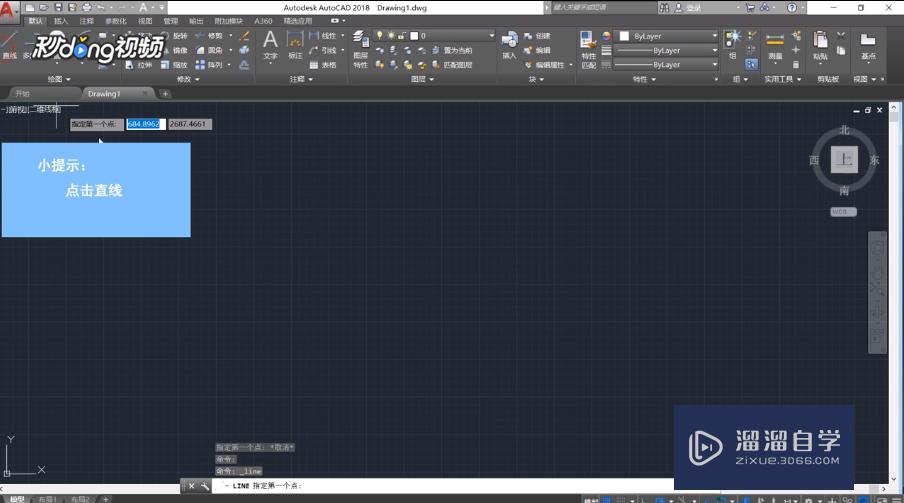904x503 pixels.
Task: Click the Erase tool icon
Action: coord(244,36)
